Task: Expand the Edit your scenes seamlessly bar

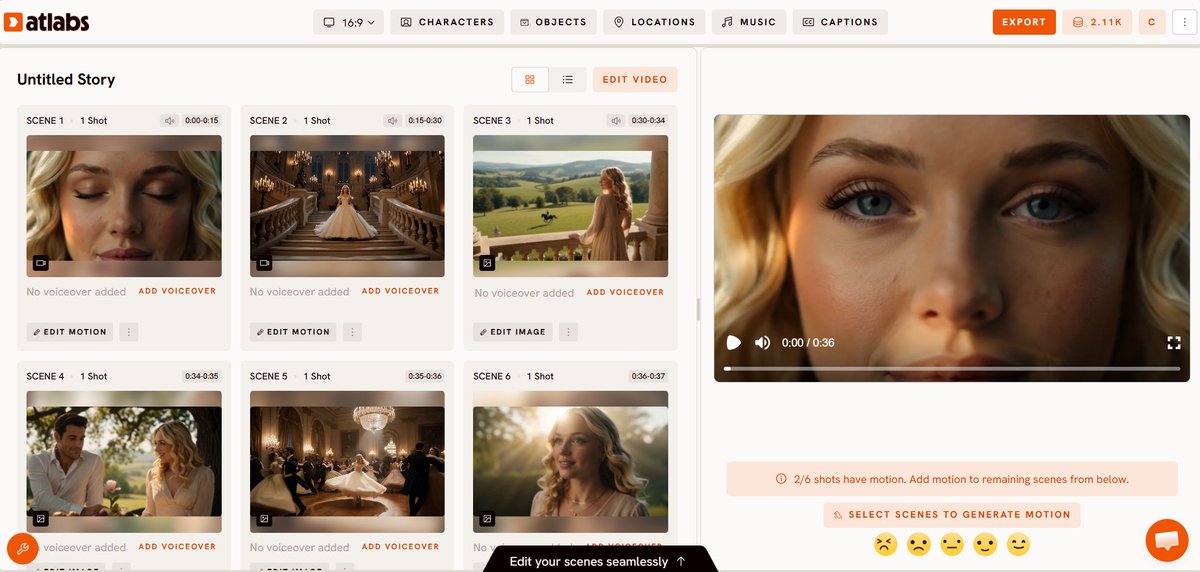Action: [x=598, y=561]
